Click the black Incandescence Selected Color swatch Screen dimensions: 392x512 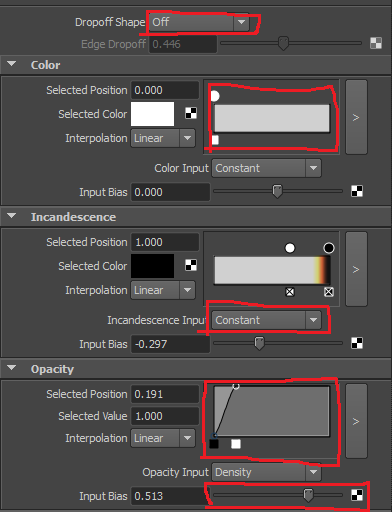click(152, 266)
